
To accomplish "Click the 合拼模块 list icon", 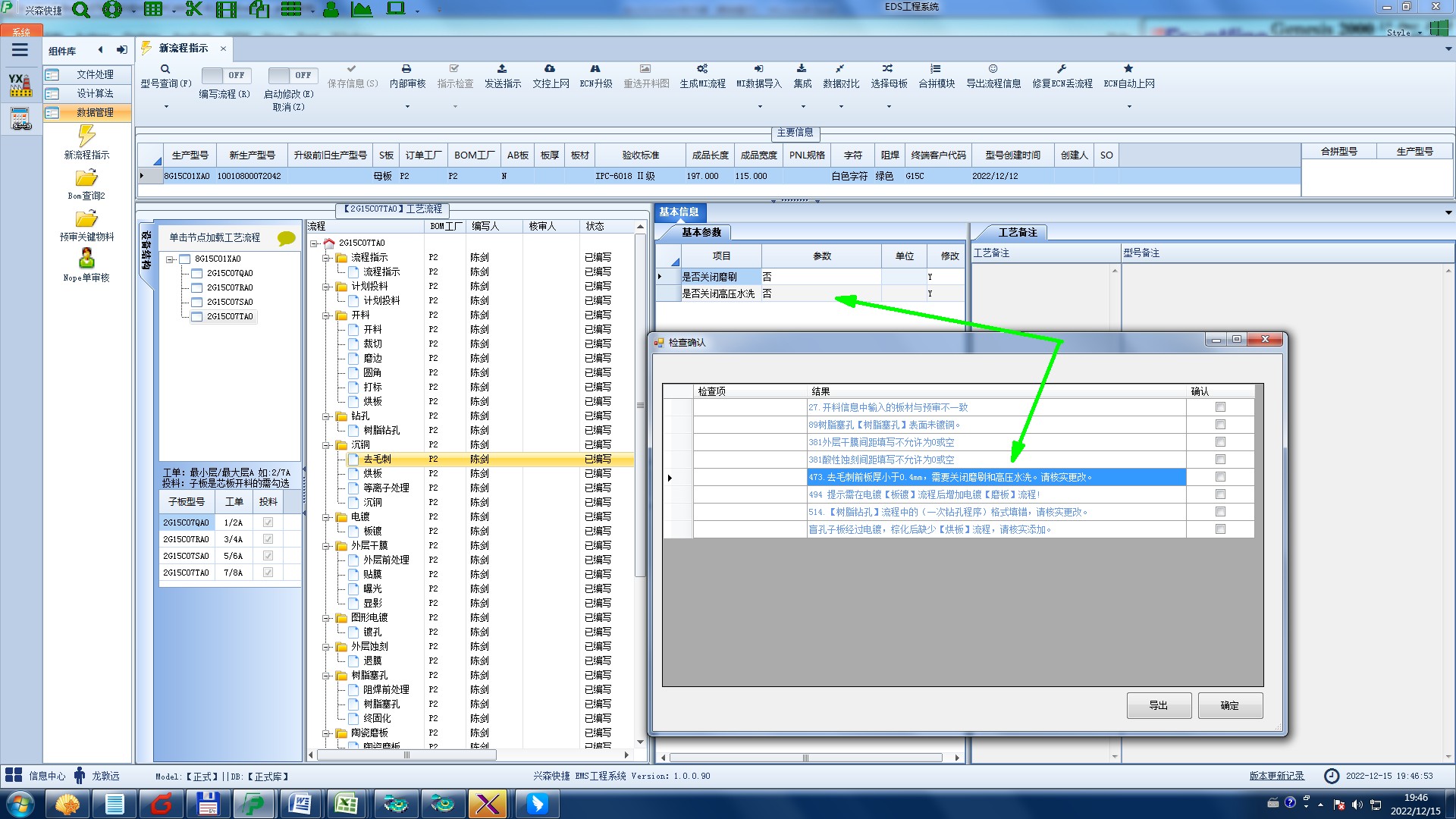I will pos(936,69).
